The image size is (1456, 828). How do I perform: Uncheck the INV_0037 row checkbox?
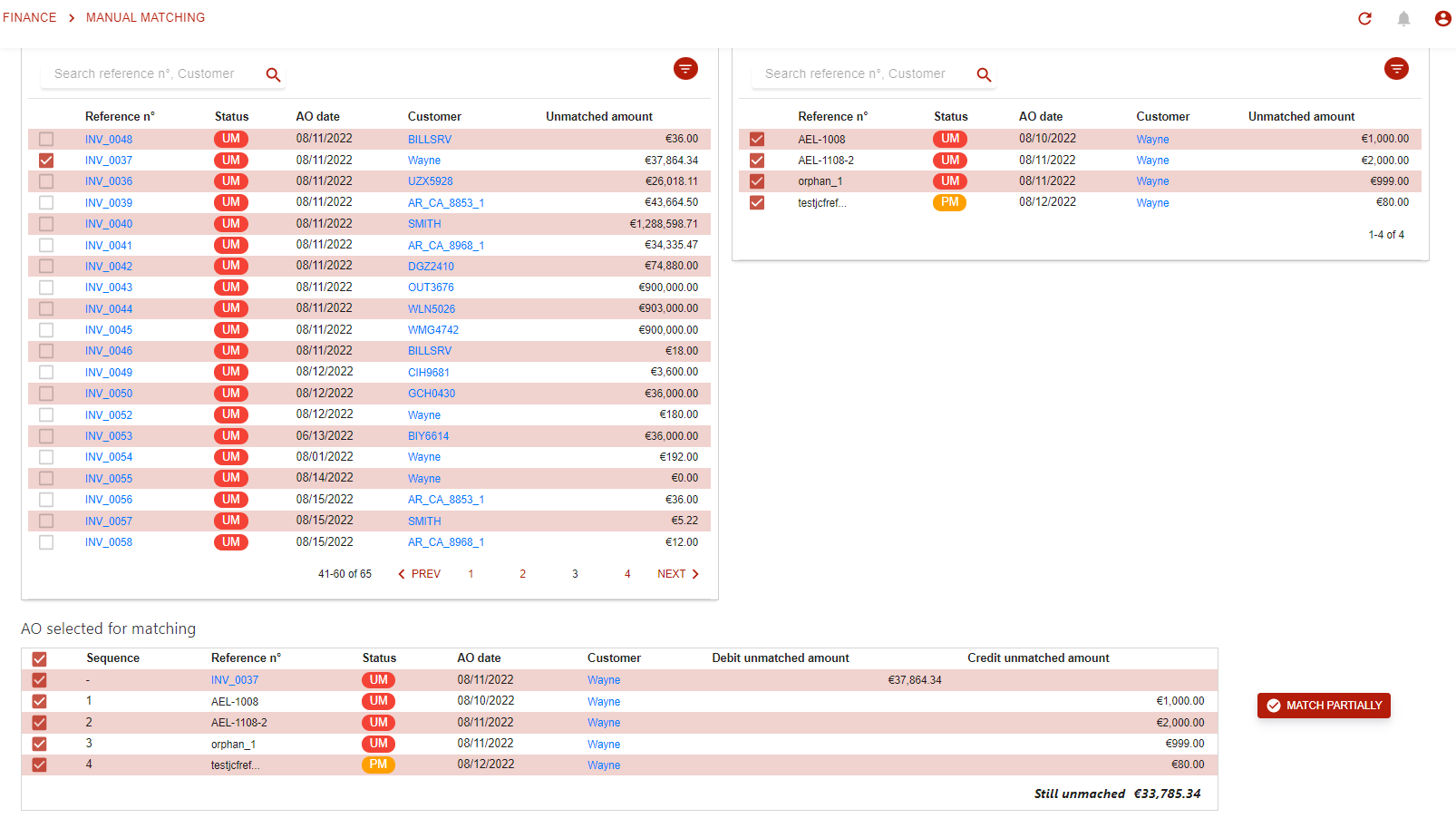pyautogui.click(x=46, y=161)
